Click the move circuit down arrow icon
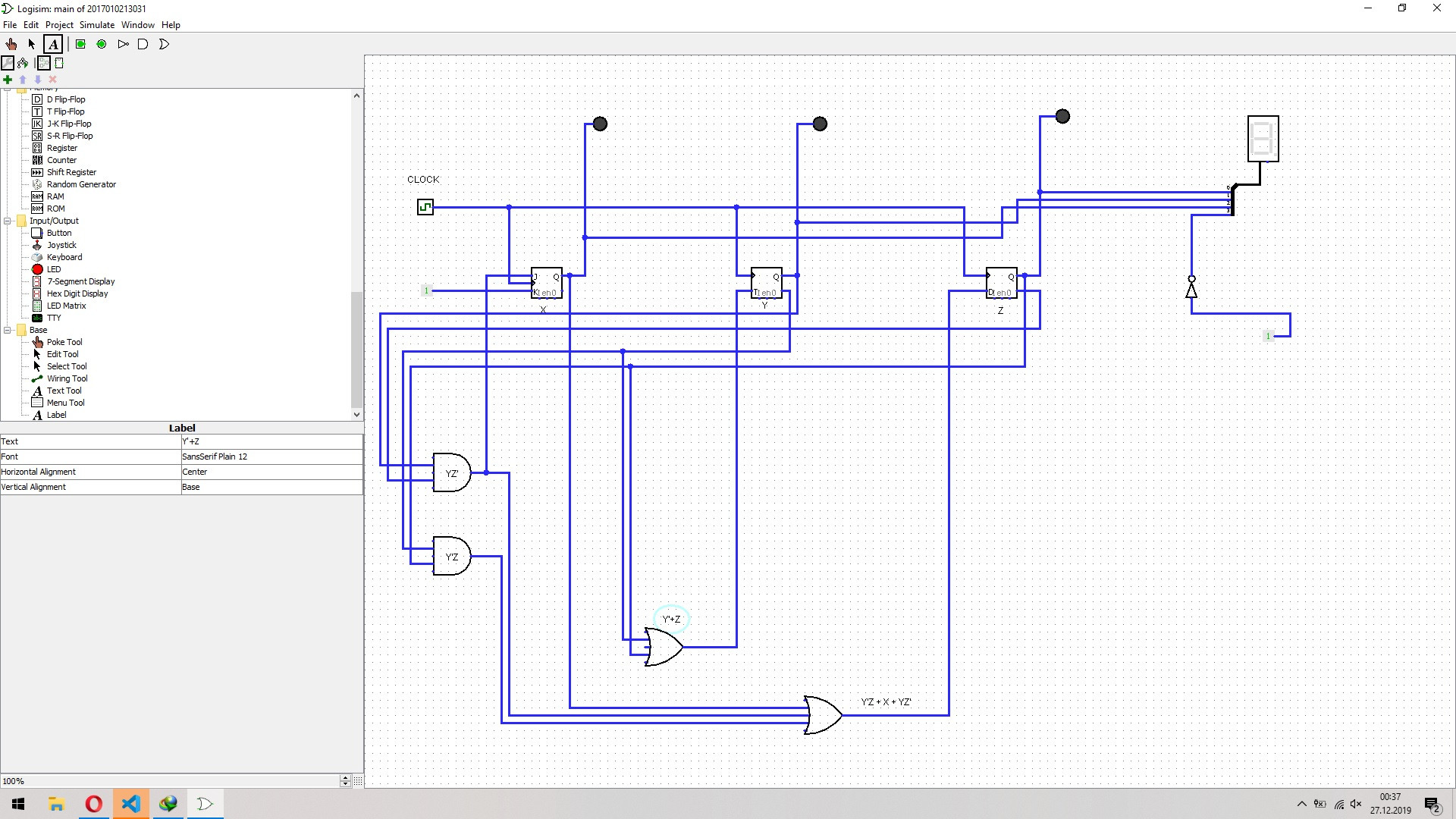Screen dimensions: 1456x819 (38, 79)
